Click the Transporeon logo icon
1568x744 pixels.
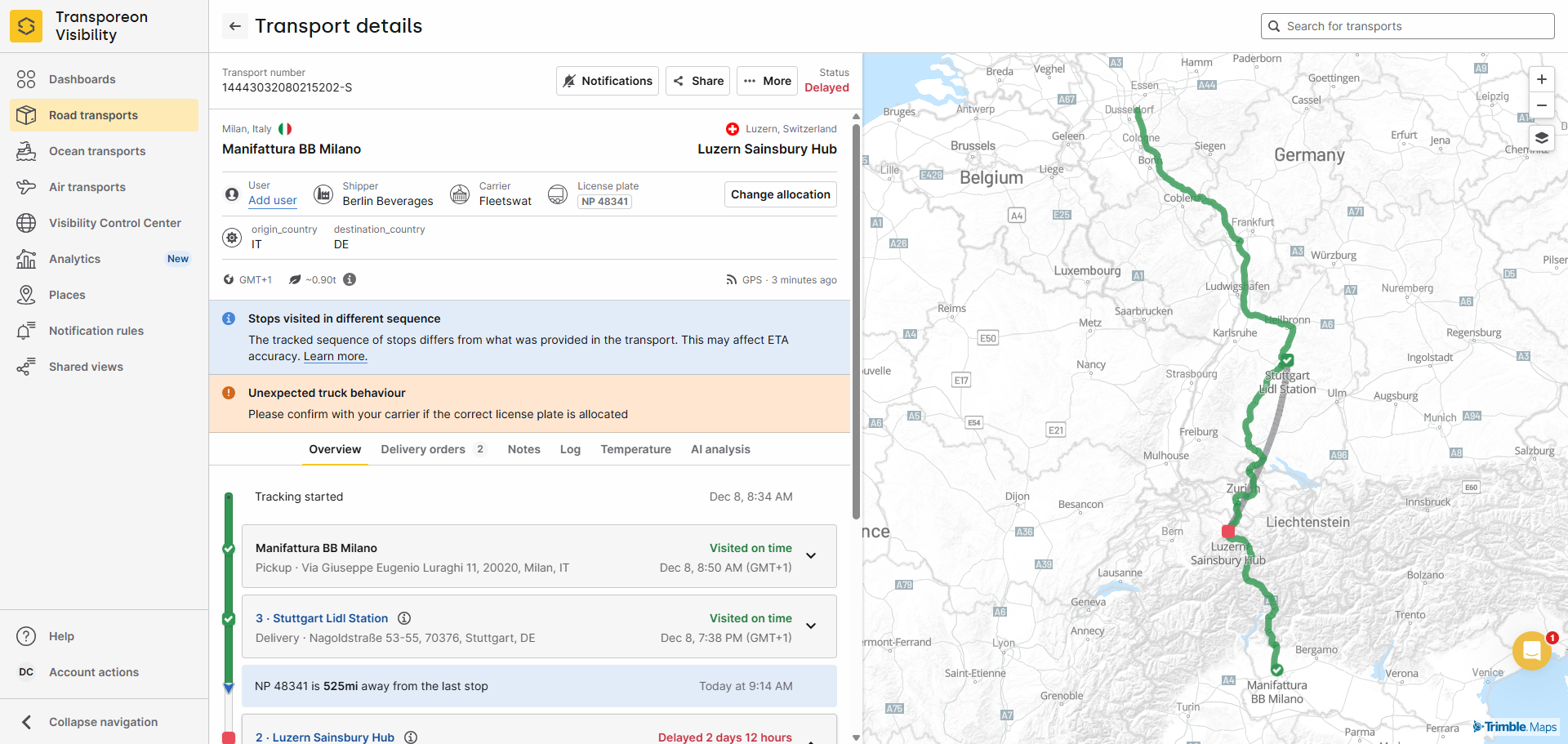[26, 26]
